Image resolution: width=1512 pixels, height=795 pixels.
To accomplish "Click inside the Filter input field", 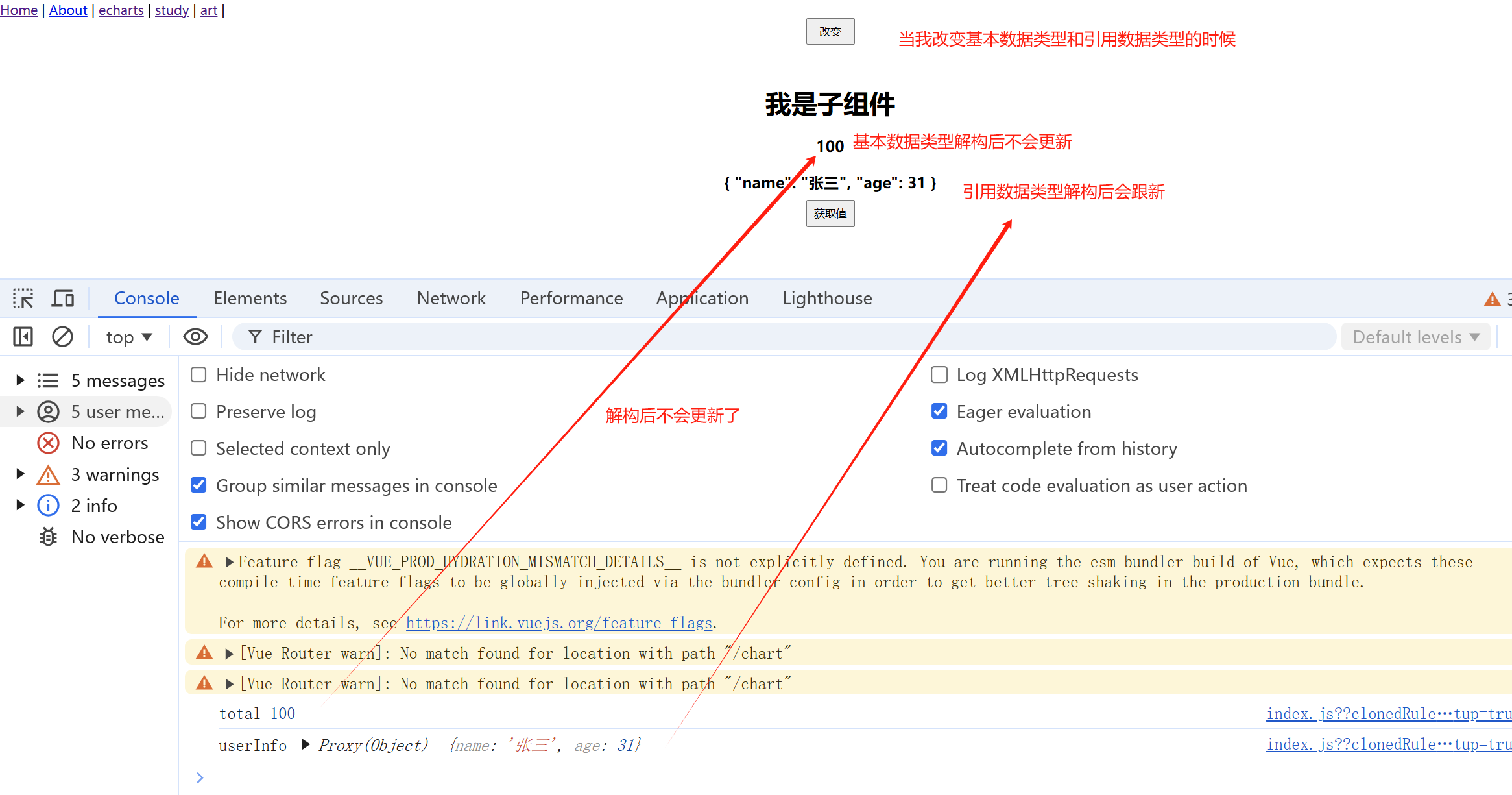I will pos(454,336).
